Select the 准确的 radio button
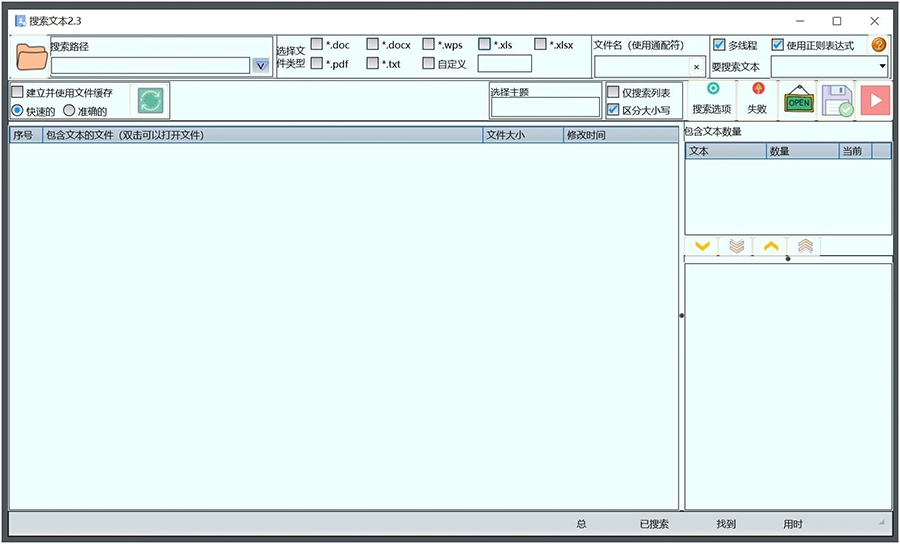This screenshot has width=900, height=544. tap(70, 111)
